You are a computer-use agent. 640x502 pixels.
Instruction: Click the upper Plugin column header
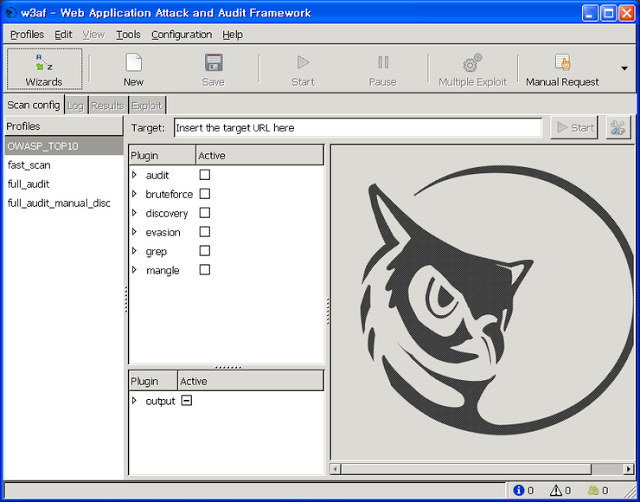(x=162, y=155)
